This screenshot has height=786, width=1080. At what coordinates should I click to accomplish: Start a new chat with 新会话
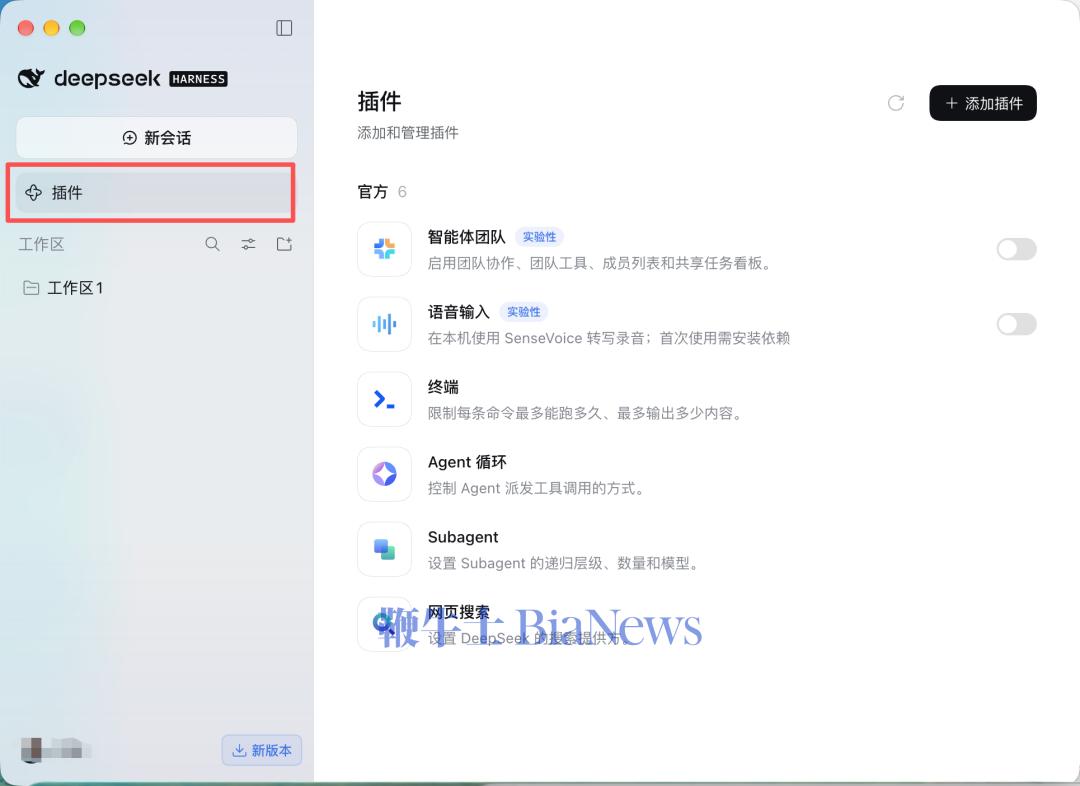click(x=157, y=138)
